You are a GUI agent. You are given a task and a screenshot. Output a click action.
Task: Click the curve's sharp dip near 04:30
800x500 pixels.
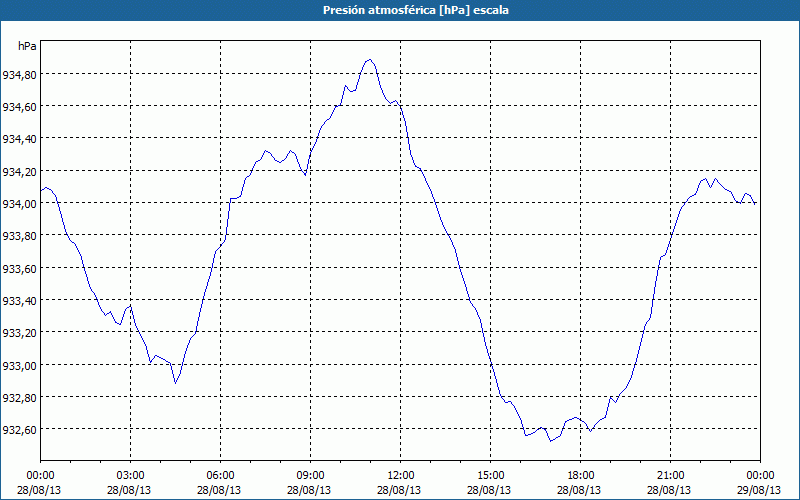tap(176, 383)
